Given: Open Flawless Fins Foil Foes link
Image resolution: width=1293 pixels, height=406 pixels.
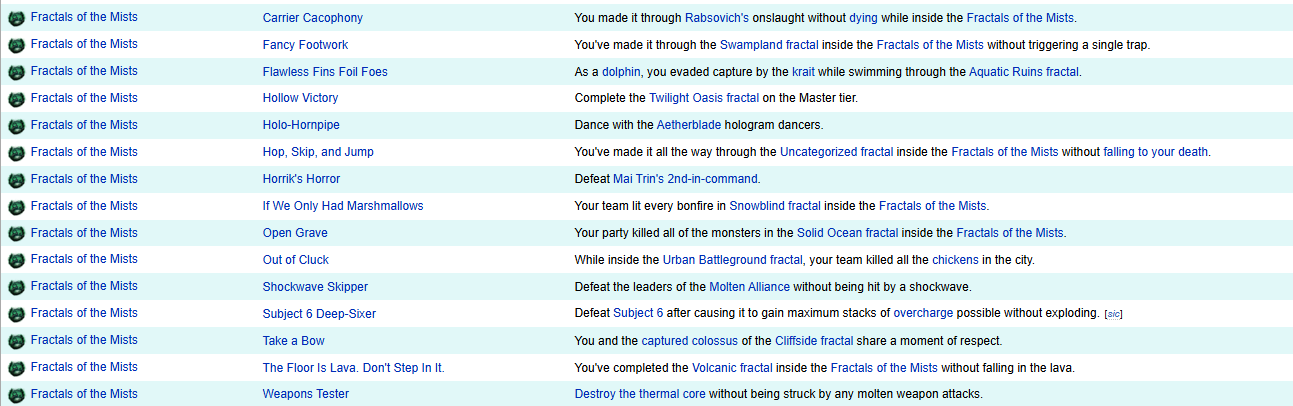Looking at the screenshot, I should (325, 72).
